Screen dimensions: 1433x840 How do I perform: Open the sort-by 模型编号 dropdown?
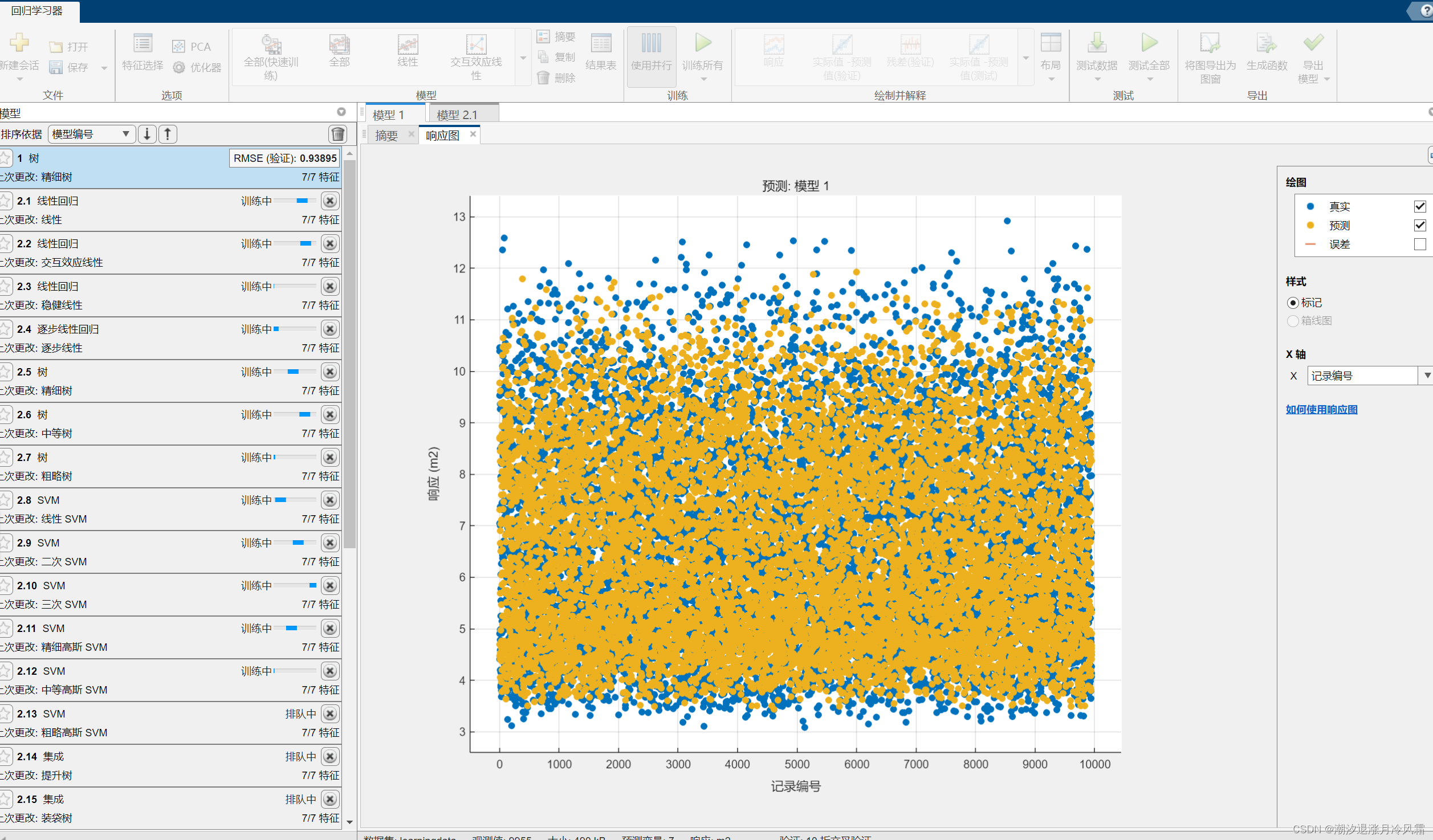(x=91, y=134)
